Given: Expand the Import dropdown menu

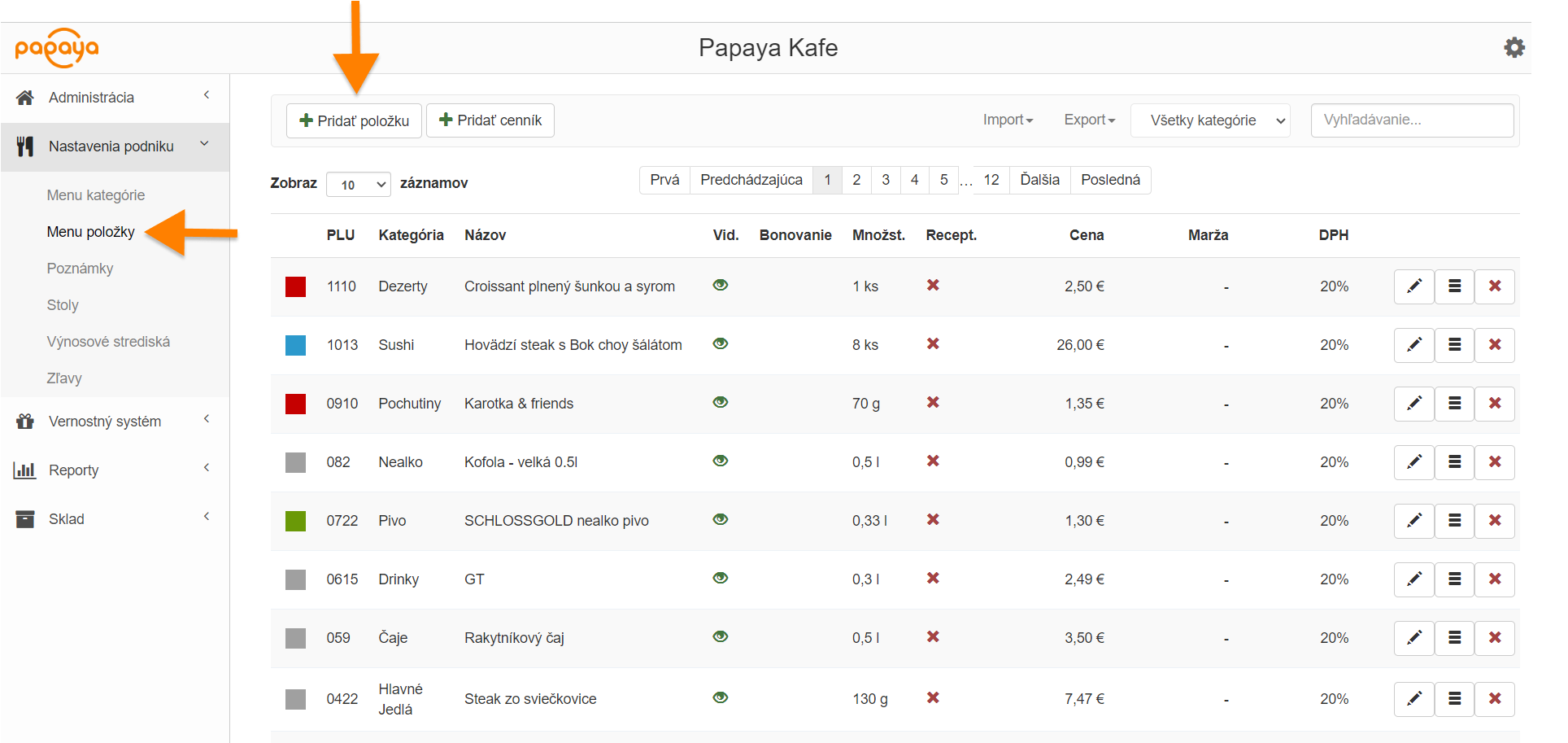Looking at the screenshot, I should click(x=1007, y=120).
